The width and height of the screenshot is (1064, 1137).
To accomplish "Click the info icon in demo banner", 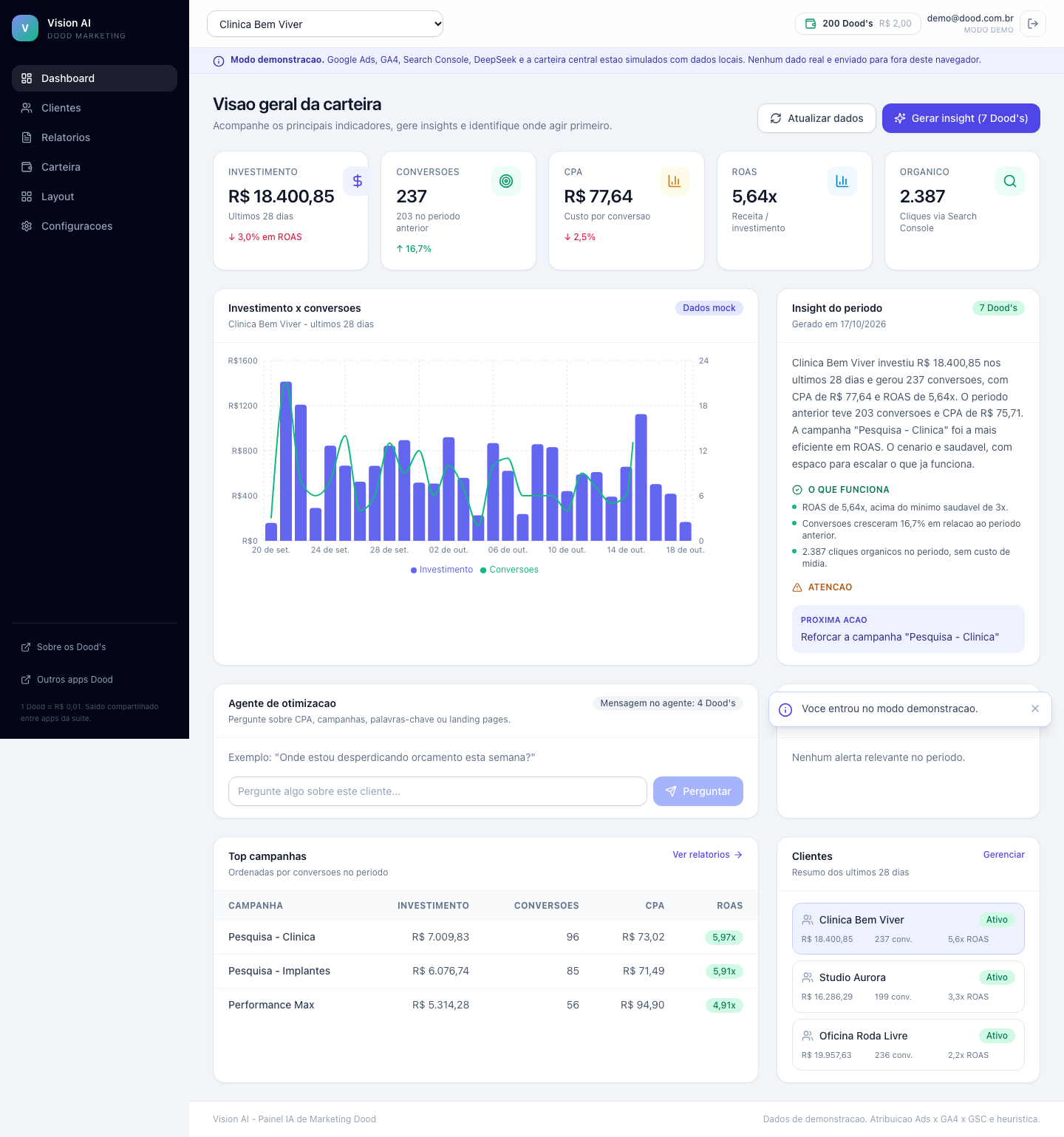I will coord(219,61).
